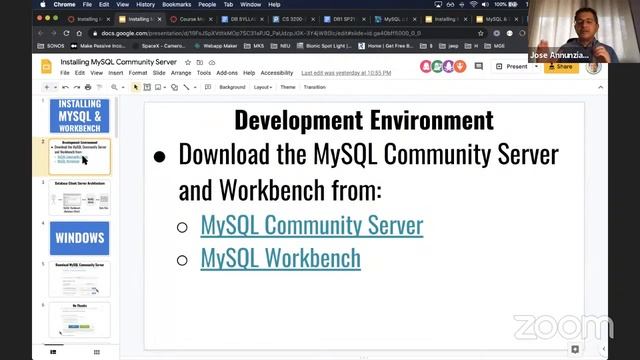Viewport: 640px width, 360px height.
Task: Star the presentation title
Action: 188,62
